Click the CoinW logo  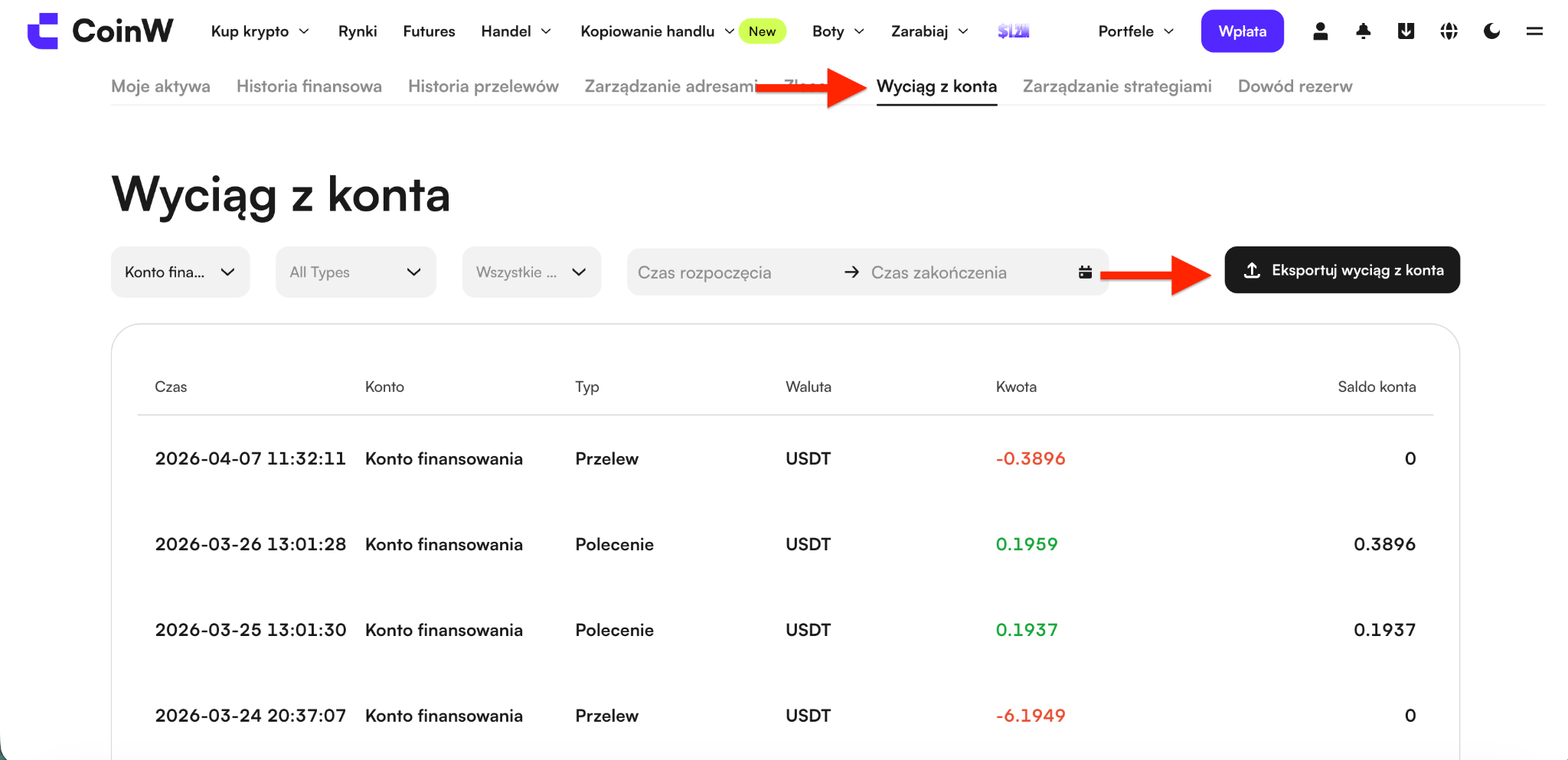click(x=100, y=31)
